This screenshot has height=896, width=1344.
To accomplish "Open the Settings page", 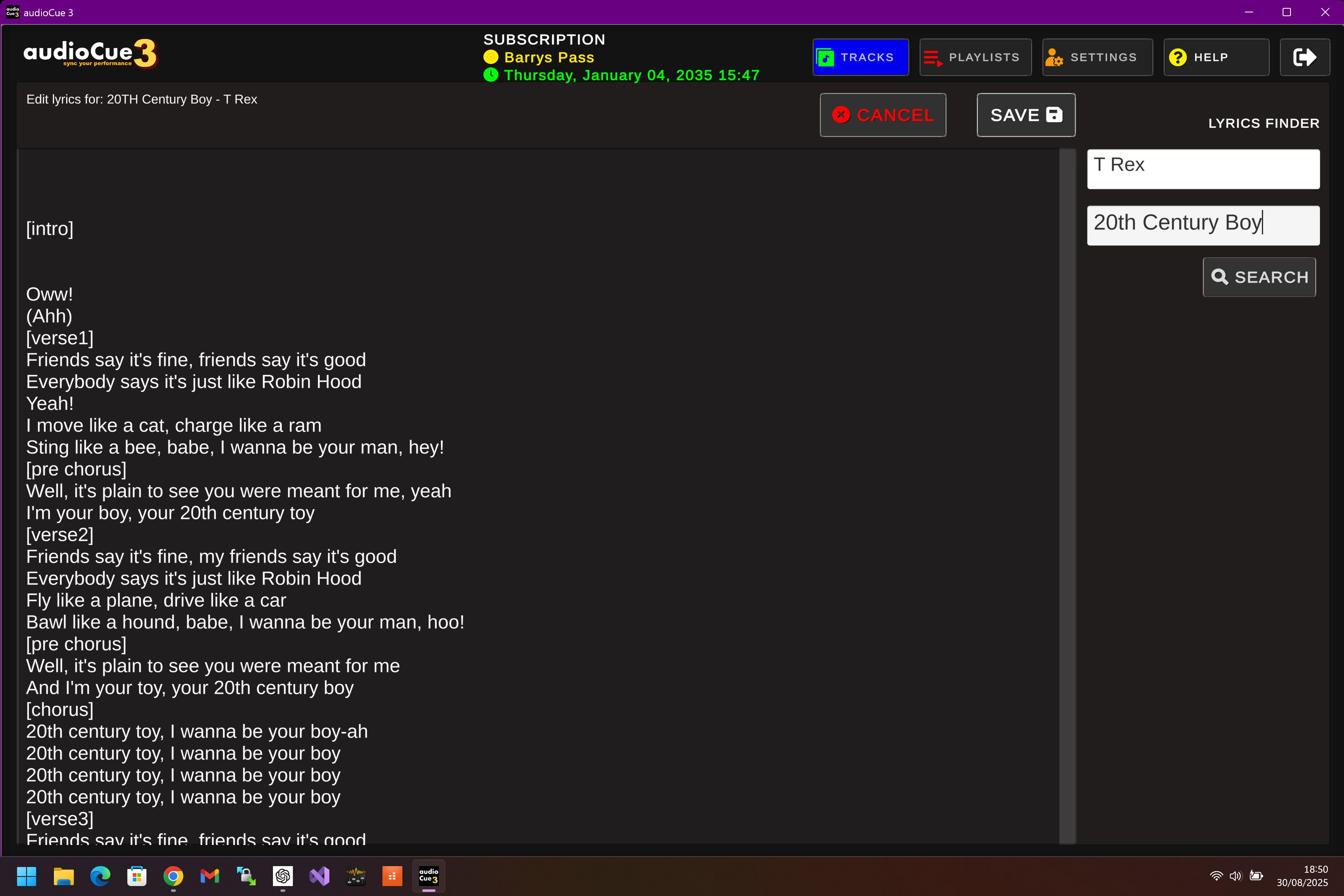I will click(x=1097, y=57).
